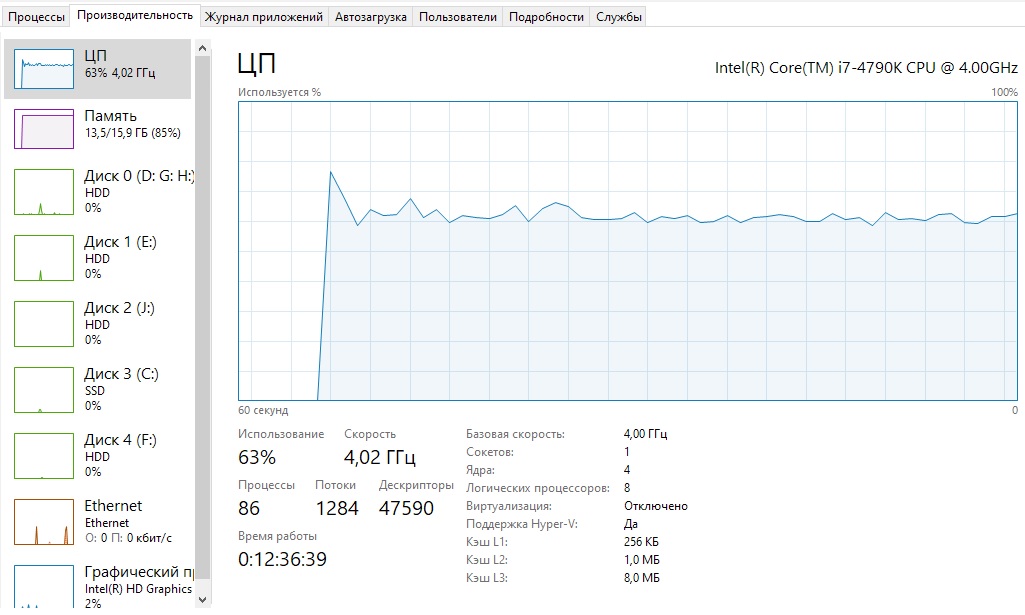The image size is (1025, 615).
Task: Select the Производительность tab
Action: click(x=135, y=16)
